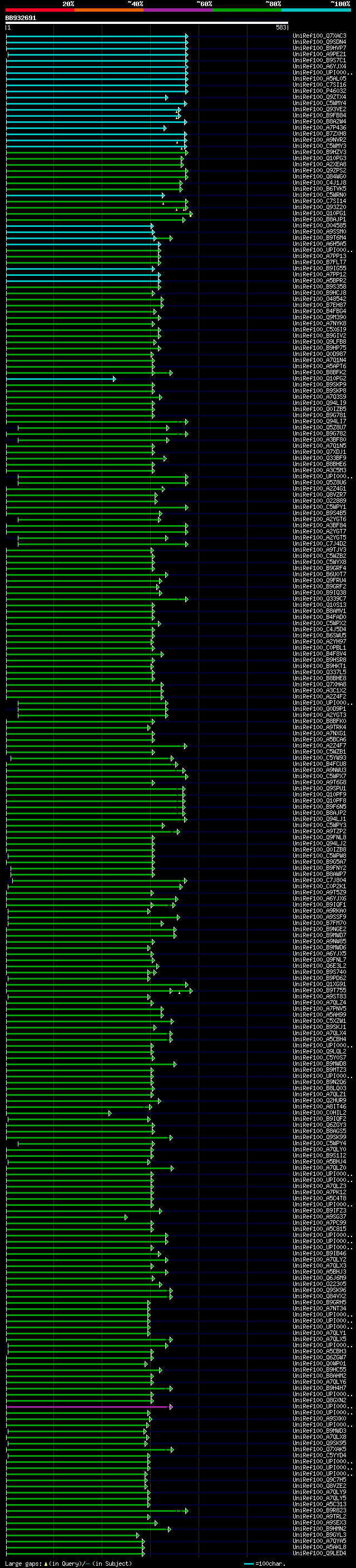Select hit label UniRef100_Q0WP01
The width and height of the screenshot is (356, 1568).
[319, 1363]
